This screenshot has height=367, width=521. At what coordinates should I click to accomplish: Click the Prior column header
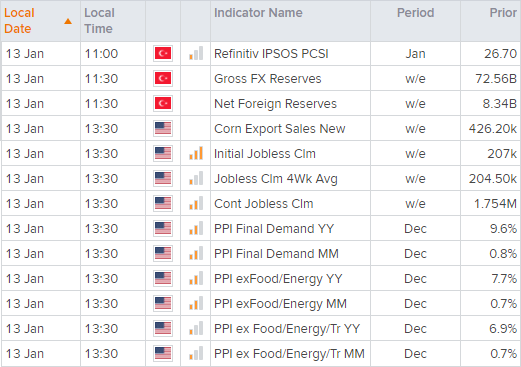pyautogui.click(x=503, y=13)
